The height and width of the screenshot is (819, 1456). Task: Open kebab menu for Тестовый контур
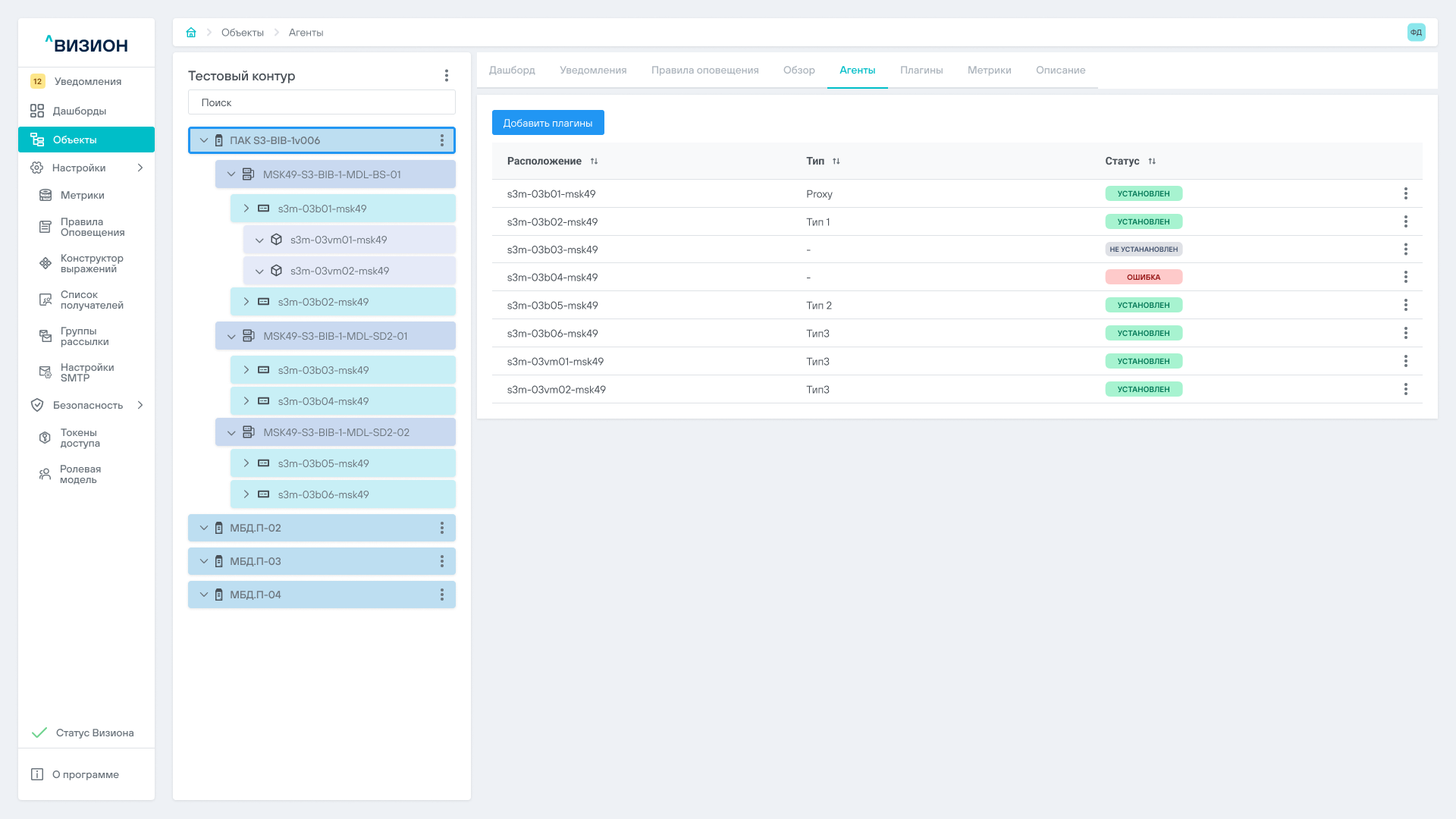447,76
